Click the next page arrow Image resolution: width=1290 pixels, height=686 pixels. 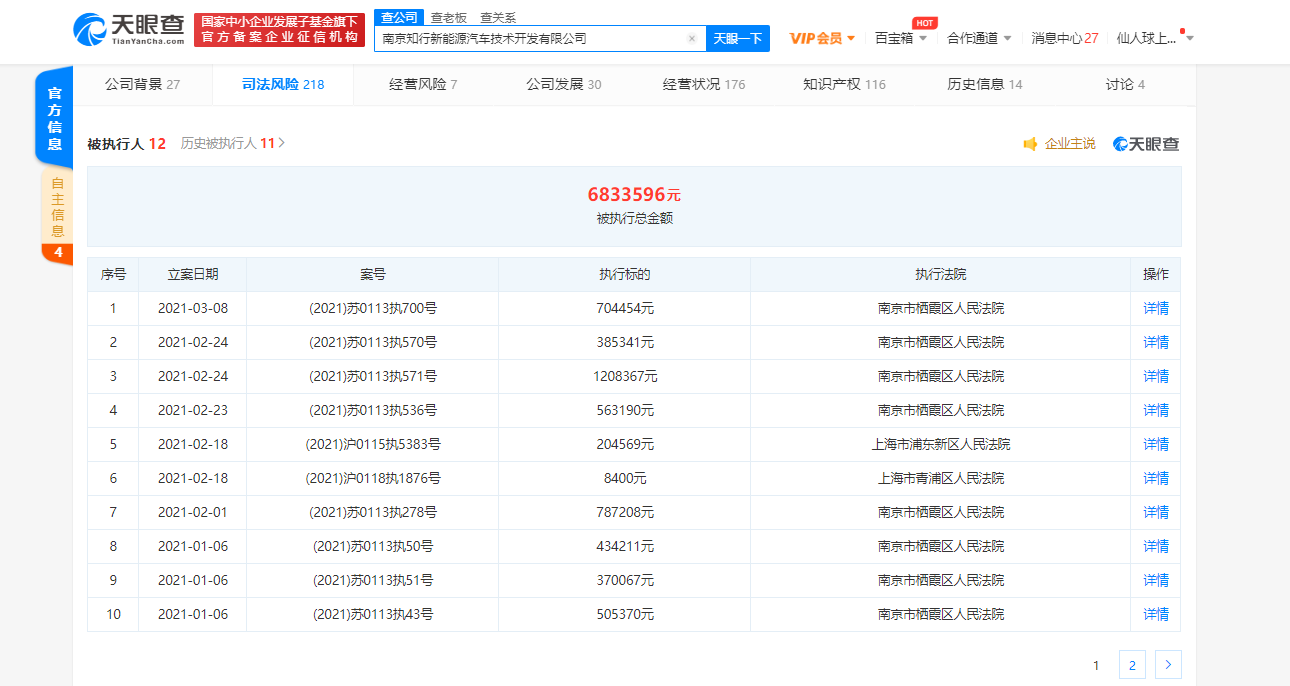(x=1168, y=664)
